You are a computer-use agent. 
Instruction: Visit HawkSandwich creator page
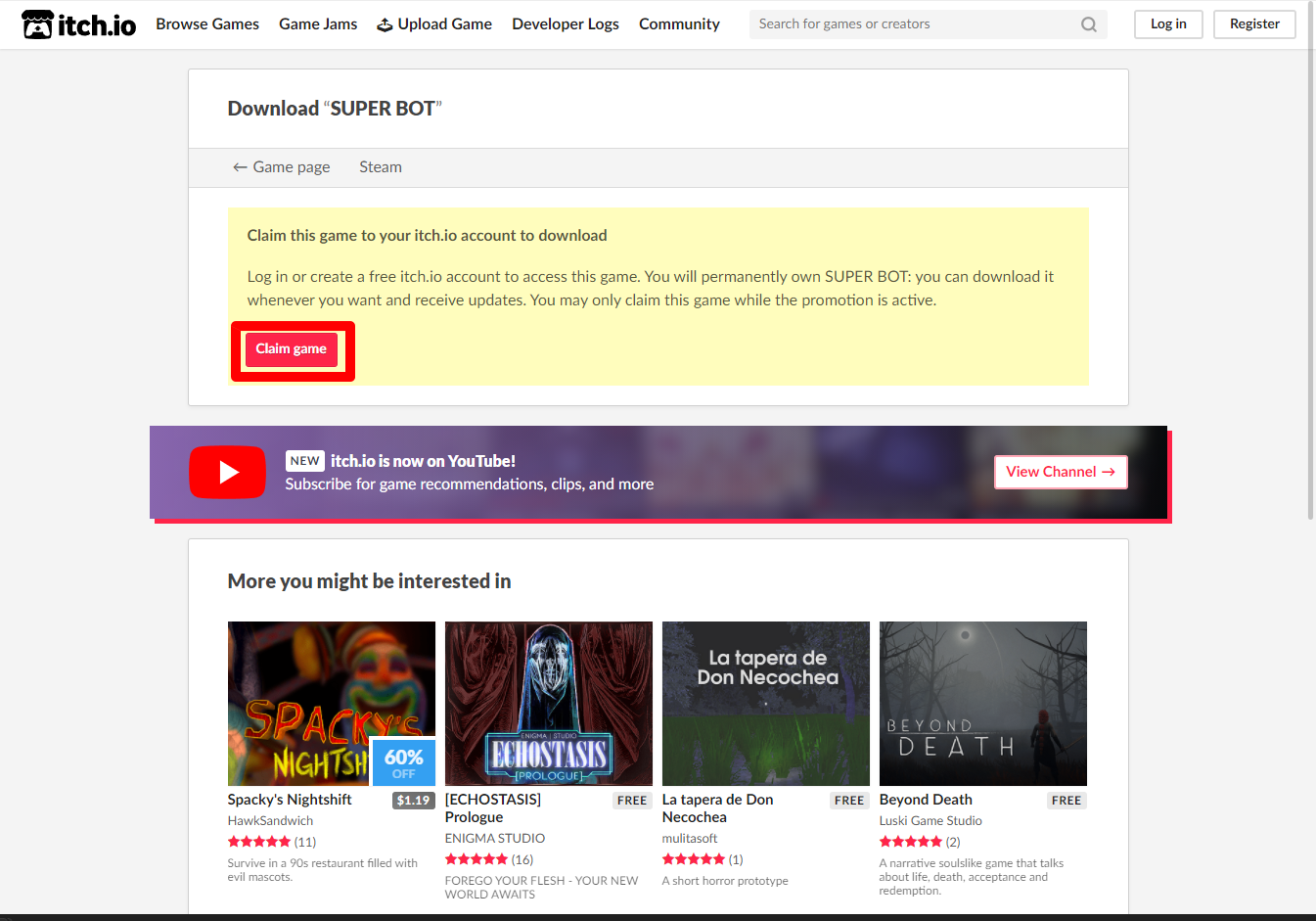[x=271, y=821]
